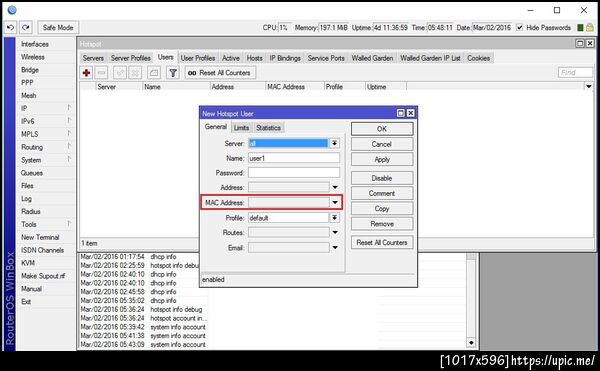Click Reset All Counters in the dialog
Viewport: 600px width, 371px height.
[x=382, y=242]
